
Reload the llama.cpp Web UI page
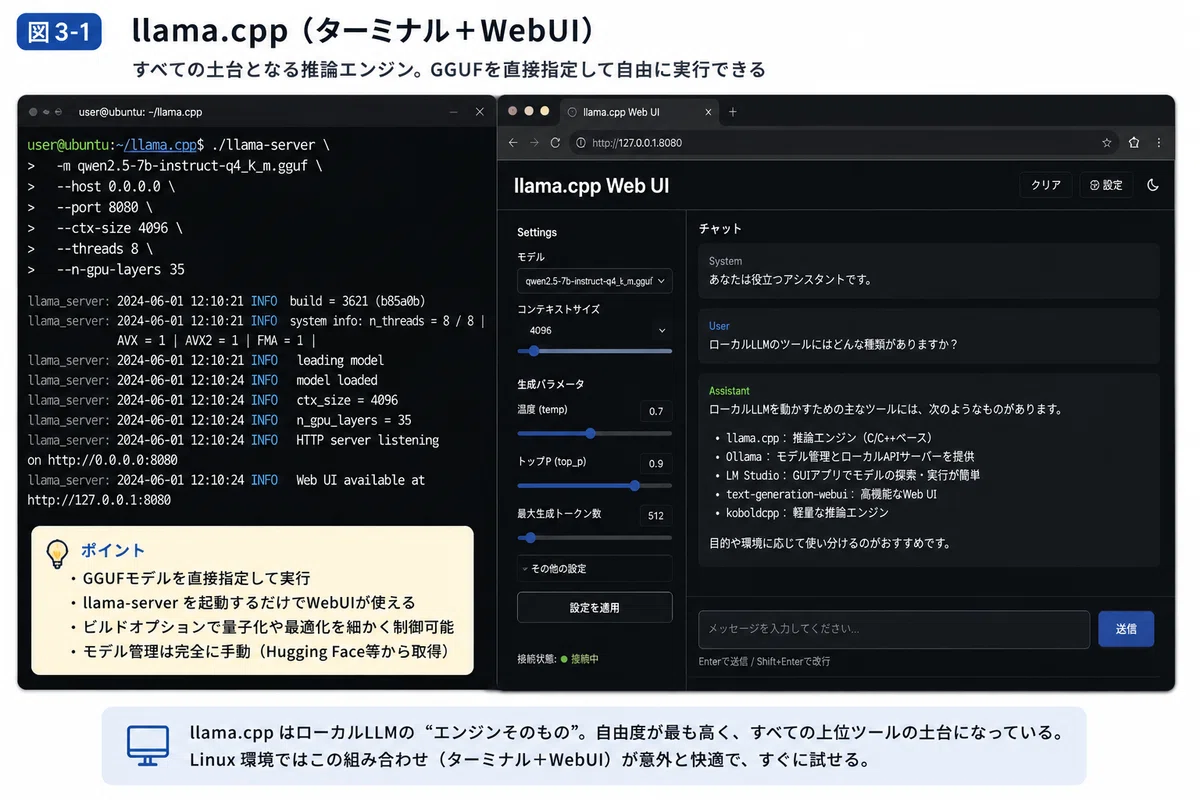coord(555,143)
